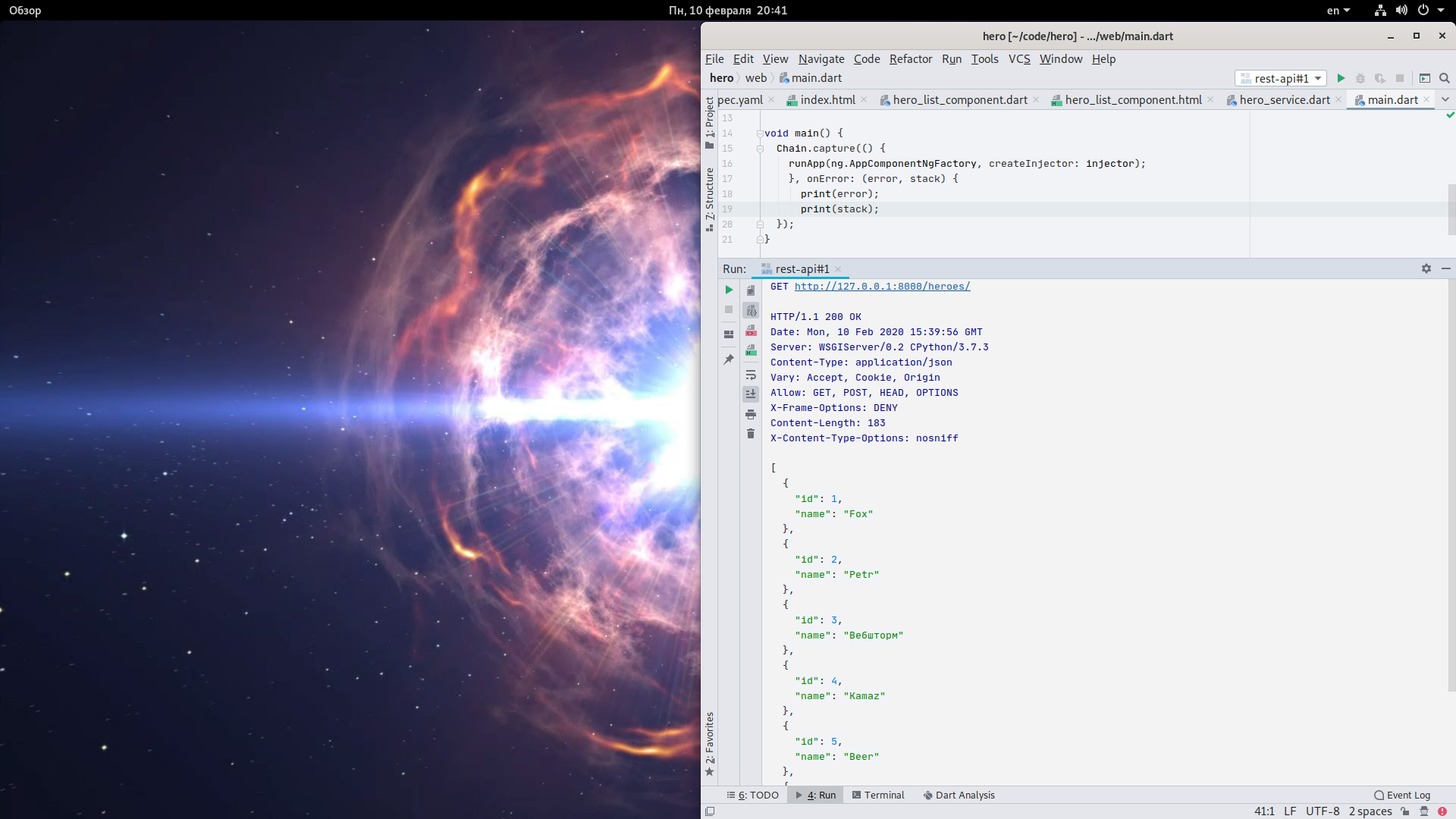Show the response in HTML preview format
This screenshot has width=1456, height=819.
click(751, 350)
